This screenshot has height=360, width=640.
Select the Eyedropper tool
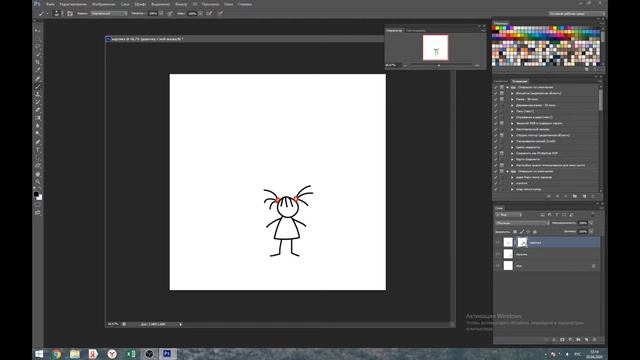coord(38,70)
